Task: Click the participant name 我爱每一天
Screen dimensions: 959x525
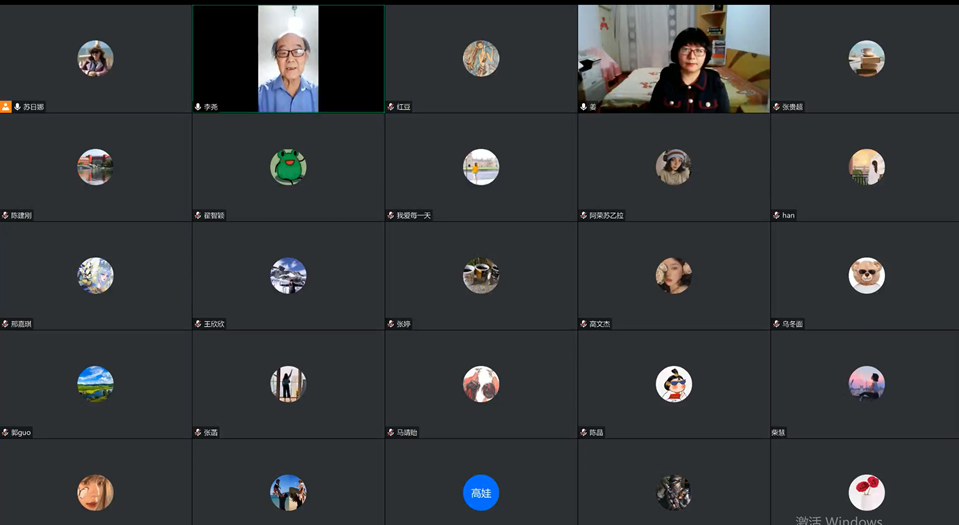Action: tap(414, 215)
